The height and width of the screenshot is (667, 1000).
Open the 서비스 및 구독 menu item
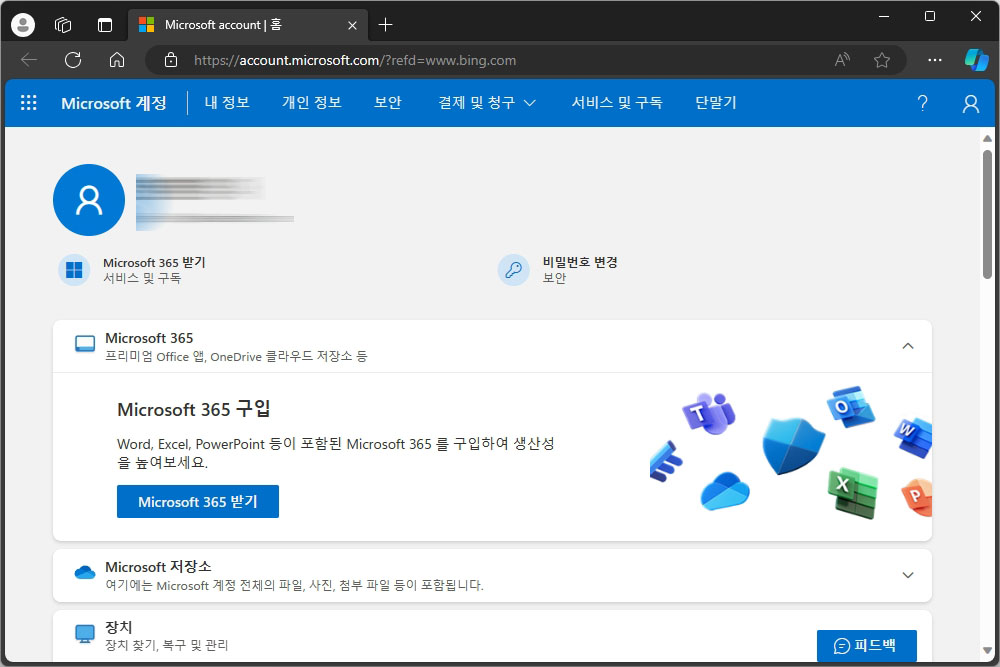[x=617, y=103]
